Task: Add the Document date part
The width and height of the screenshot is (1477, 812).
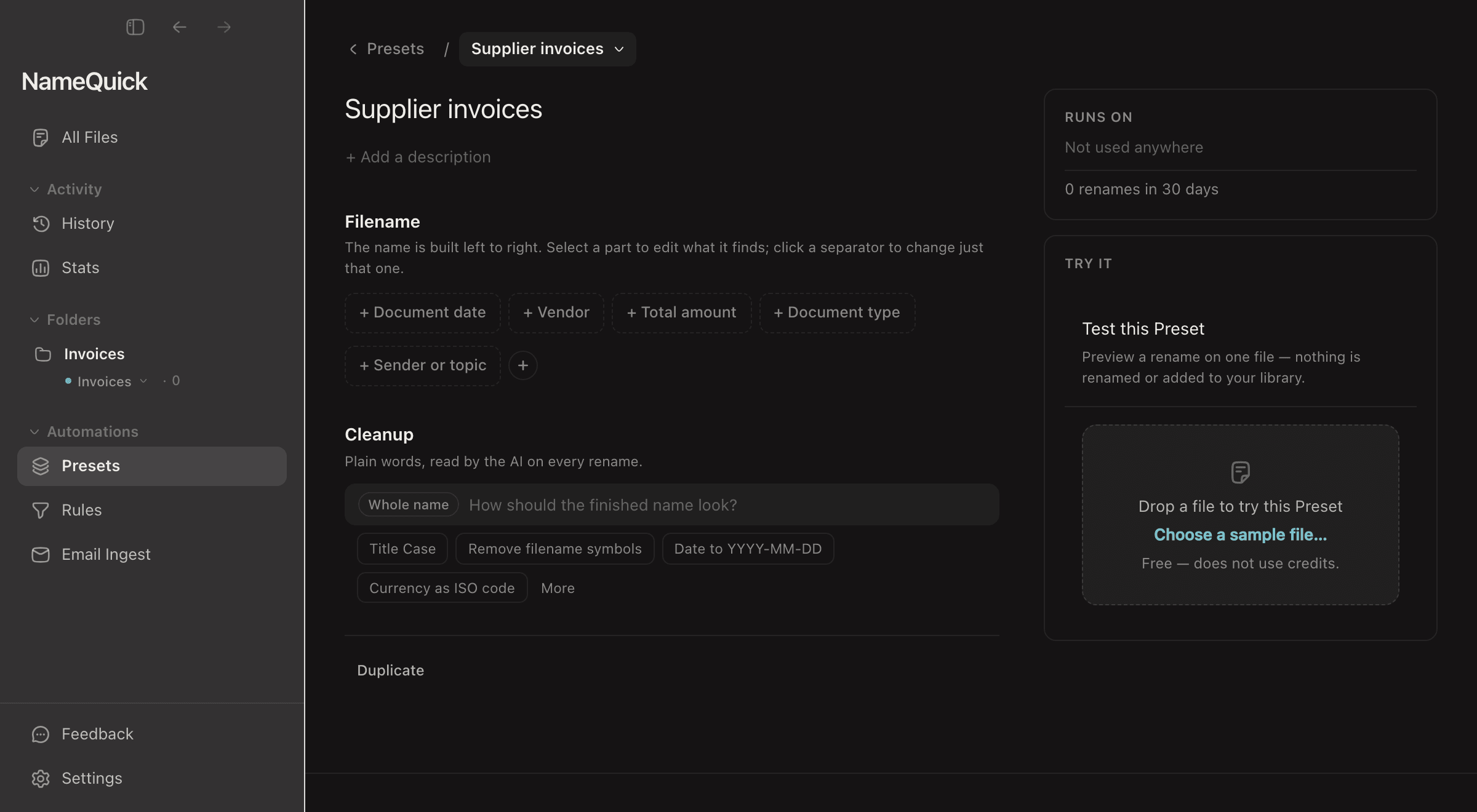Action: pos(422,312)
